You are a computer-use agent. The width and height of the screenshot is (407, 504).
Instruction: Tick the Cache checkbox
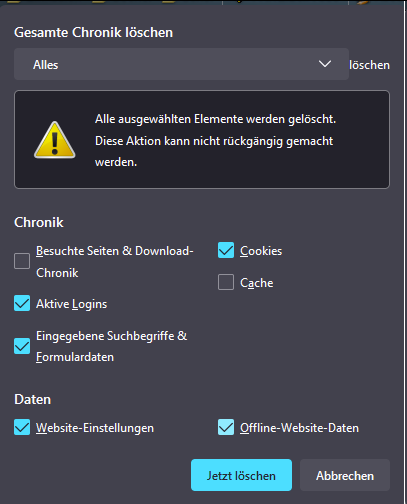pos(226,282)
